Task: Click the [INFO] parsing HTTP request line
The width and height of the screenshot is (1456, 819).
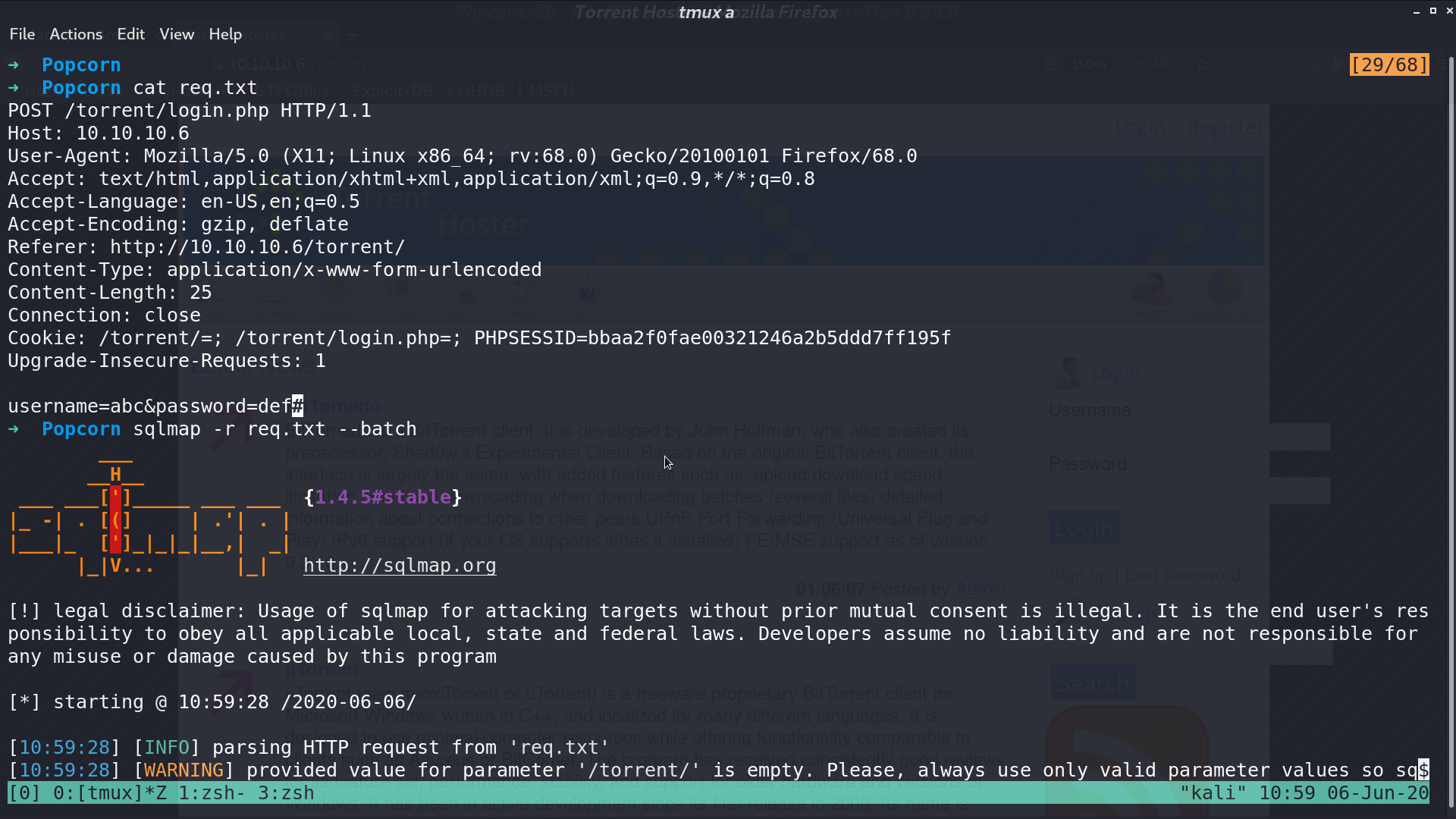Action: pos(309,748)
